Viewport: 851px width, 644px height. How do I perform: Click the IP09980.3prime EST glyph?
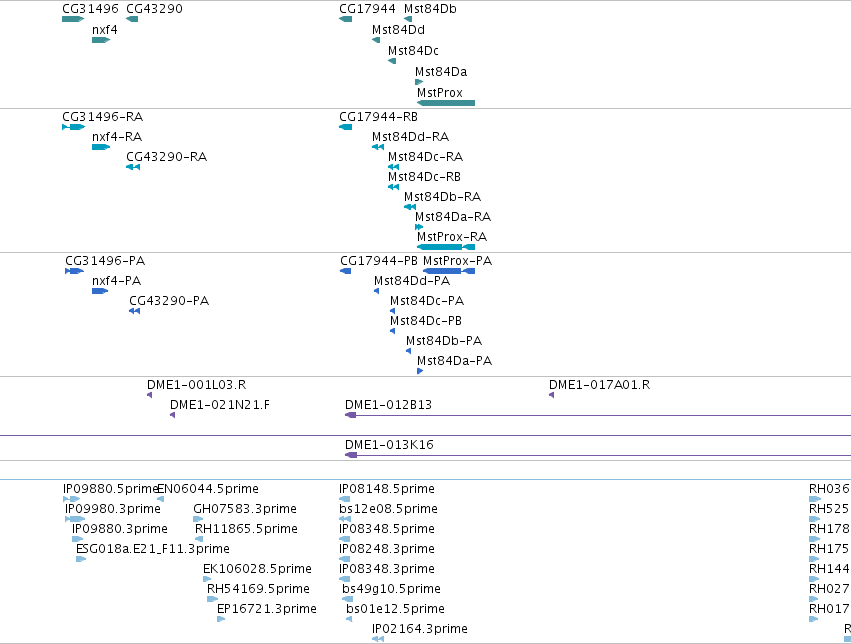[75, 519]
